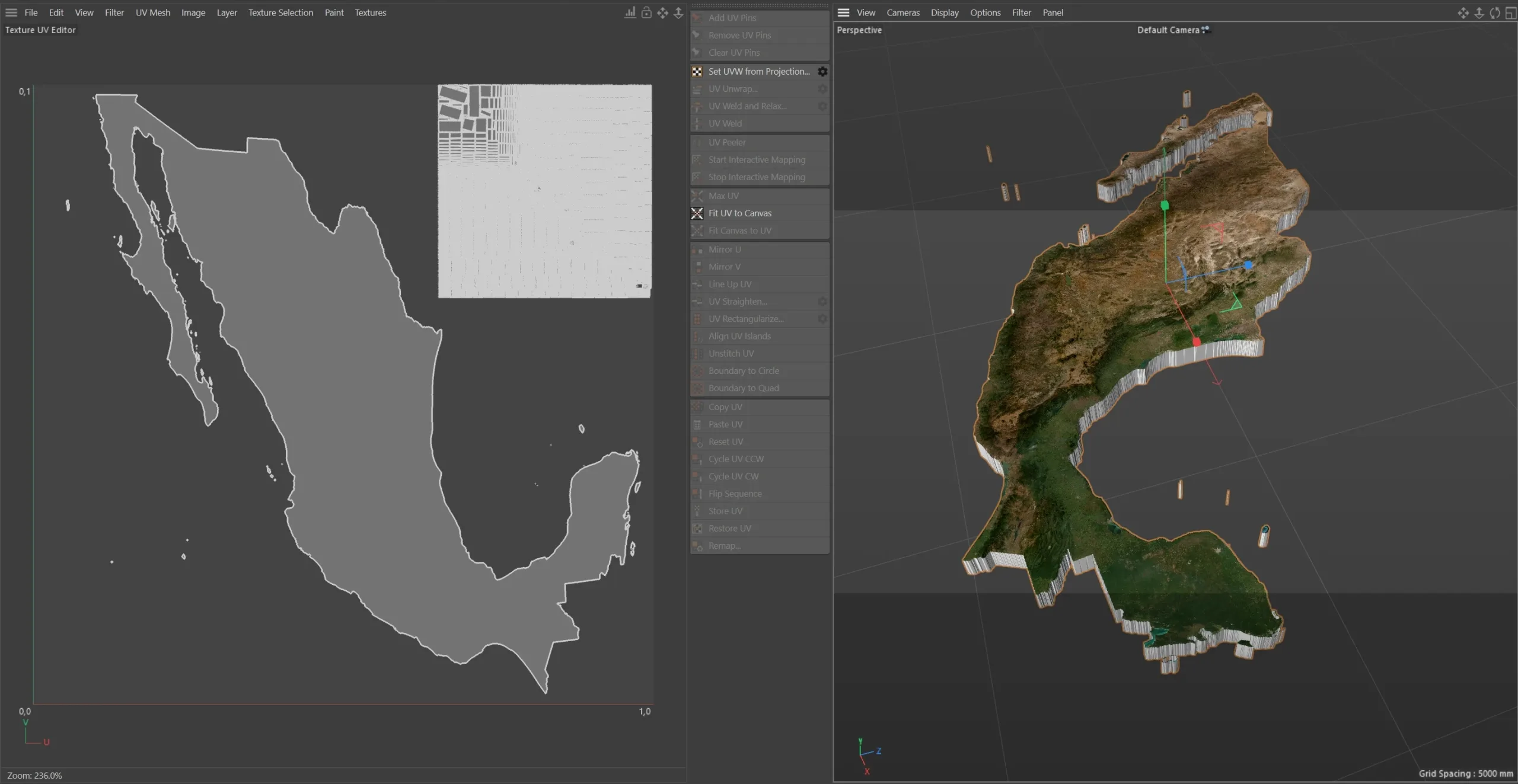Image resolution: width=1518 pixels, height=784 pixels.
Task: Click Set UVW from Projection command
Action: coord(758,72)
